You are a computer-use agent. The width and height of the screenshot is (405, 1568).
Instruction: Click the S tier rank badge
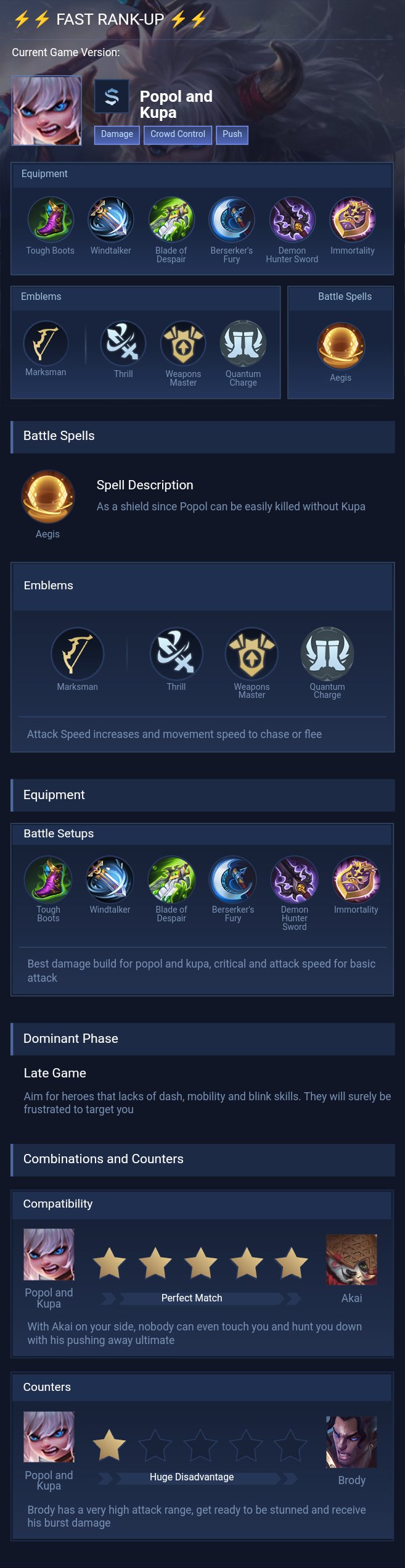point(112,96)
